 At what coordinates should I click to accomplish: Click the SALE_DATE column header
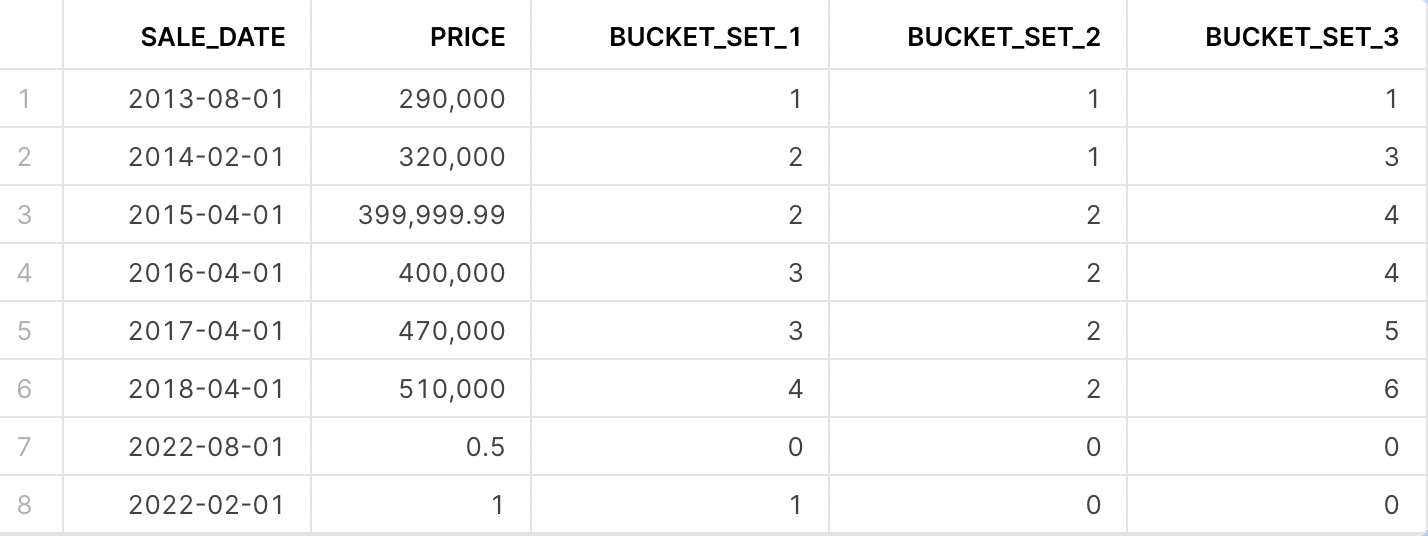[212, 38]
